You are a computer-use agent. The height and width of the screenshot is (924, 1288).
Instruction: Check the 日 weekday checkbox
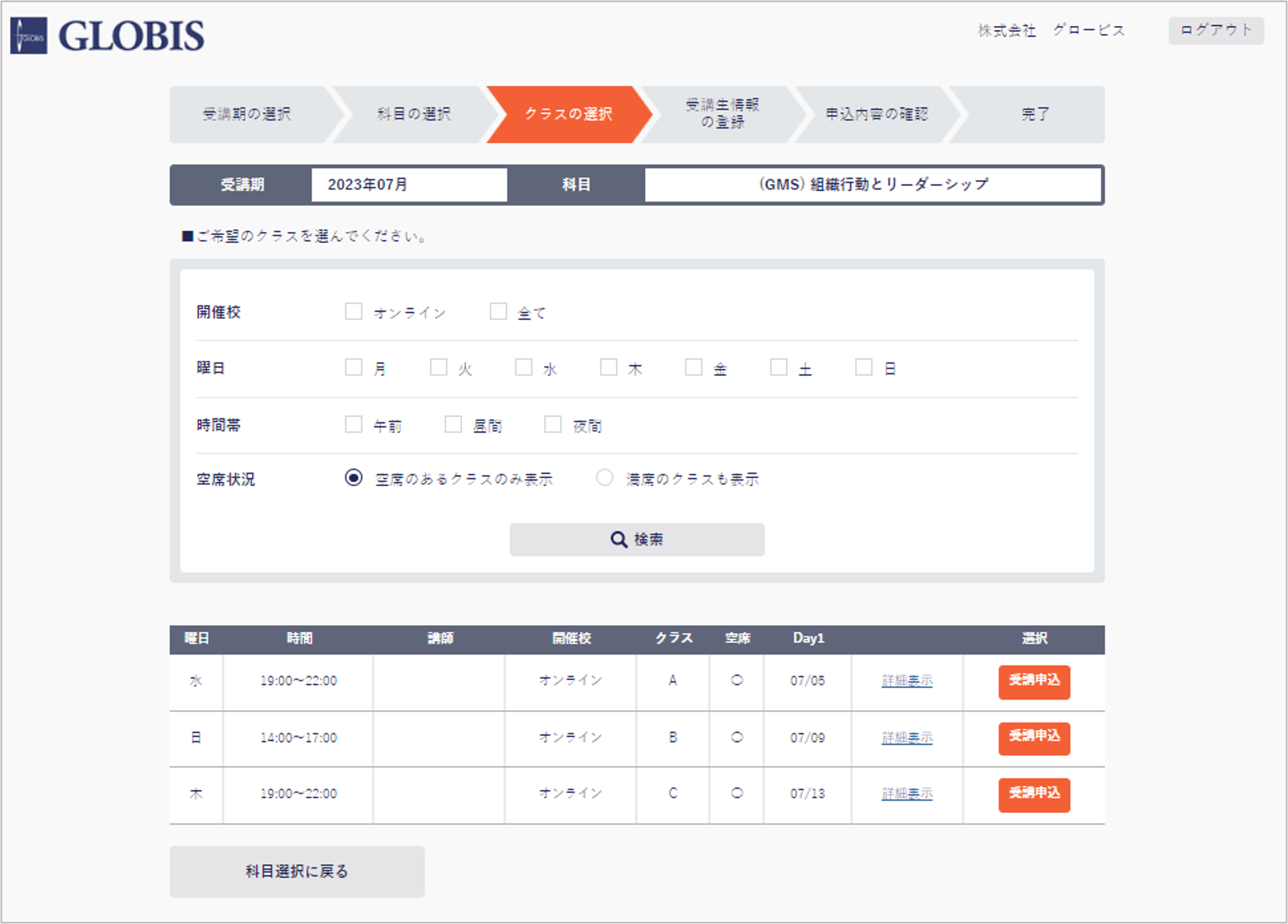coord(864,367)
